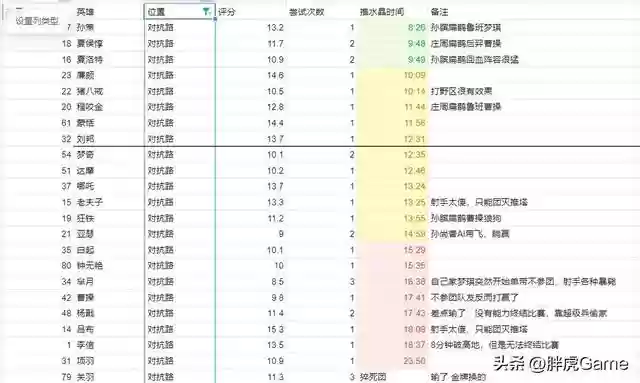The width and height of the screenshot is (640, 383).
Task: Select the 备注 column header
Action: click(439, 12)
